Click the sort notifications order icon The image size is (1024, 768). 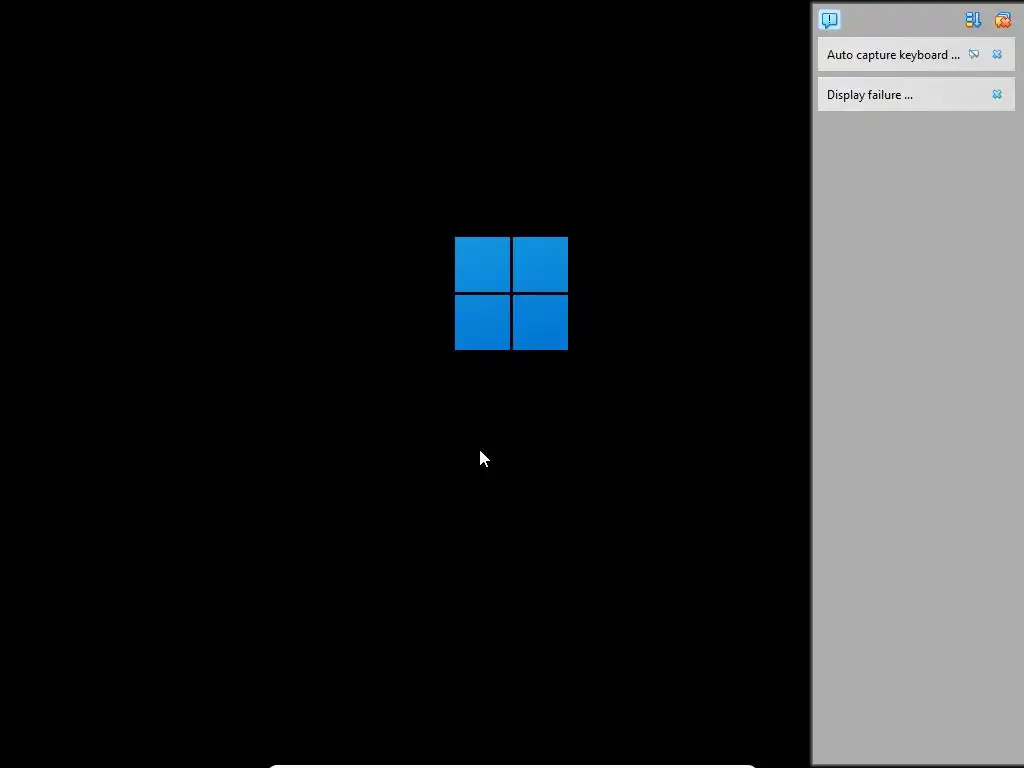973,20
